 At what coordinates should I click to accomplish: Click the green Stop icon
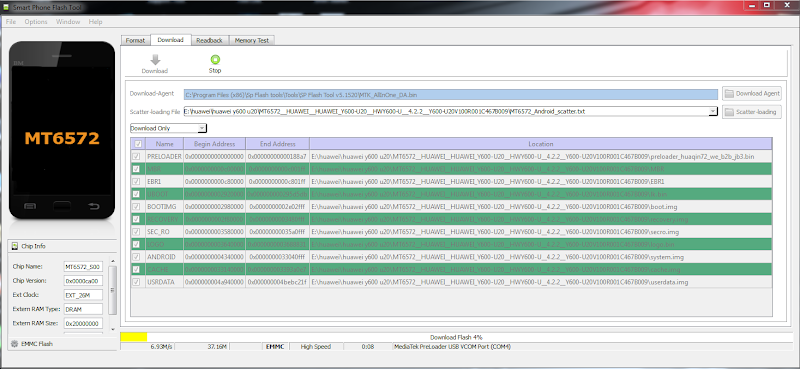tap(215, 60)
